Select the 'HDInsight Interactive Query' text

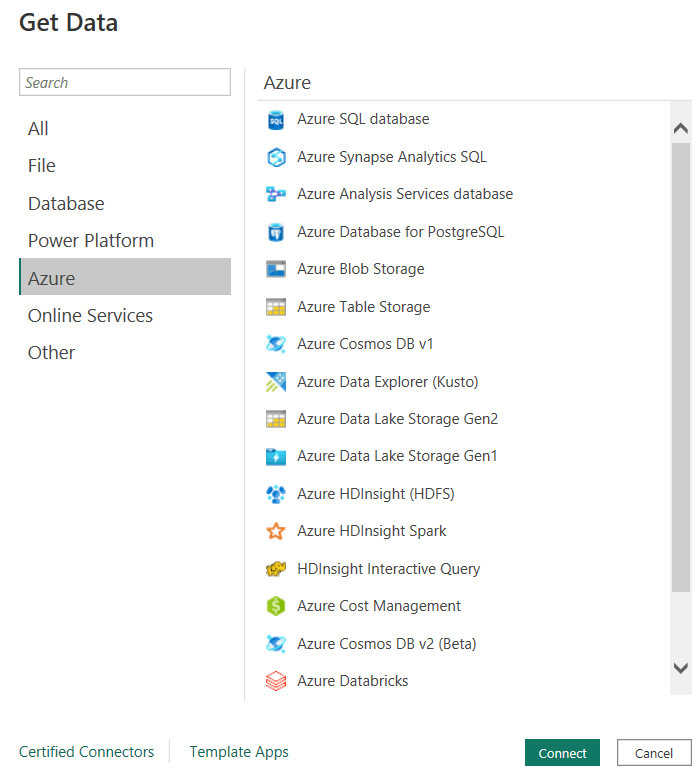pyautogui.click(x=389, y=569)
